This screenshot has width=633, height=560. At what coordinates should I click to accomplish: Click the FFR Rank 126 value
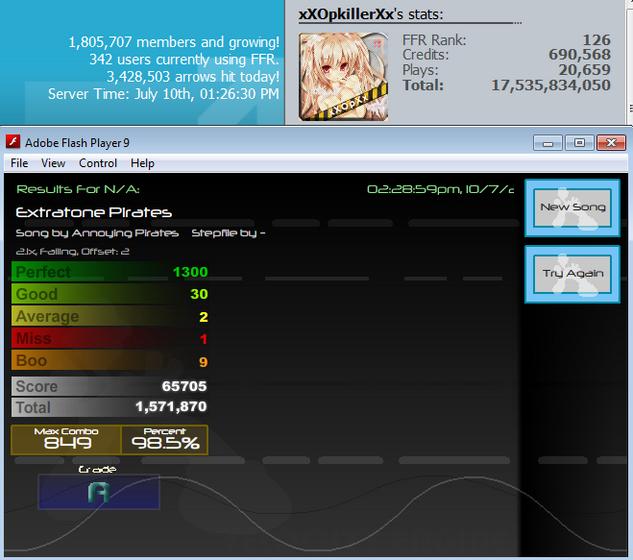pyautogui.click(x=596, y=40)
